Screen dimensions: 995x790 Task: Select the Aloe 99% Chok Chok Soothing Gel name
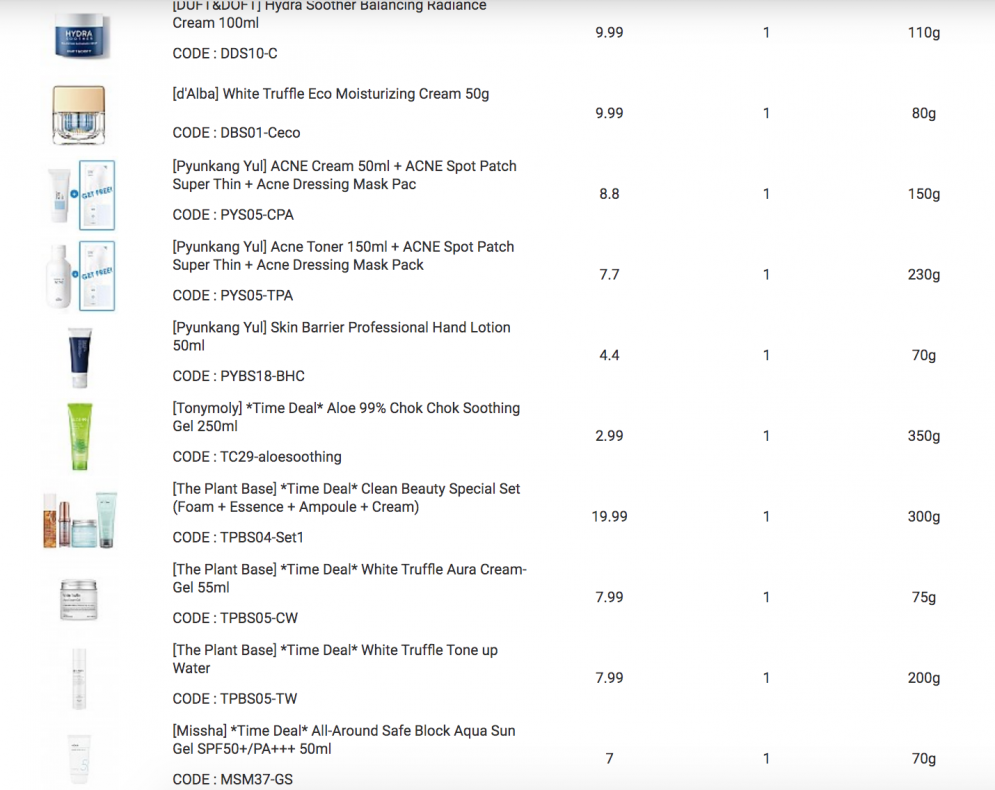pos(346,417)
